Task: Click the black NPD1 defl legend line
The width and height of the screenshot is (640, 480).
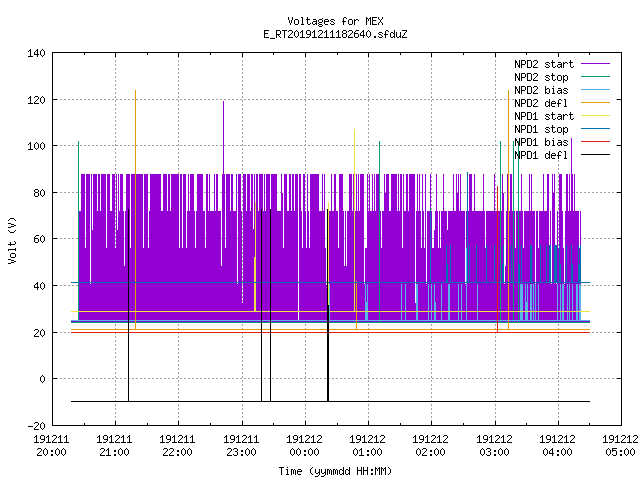Action: [x=596, y=155]
